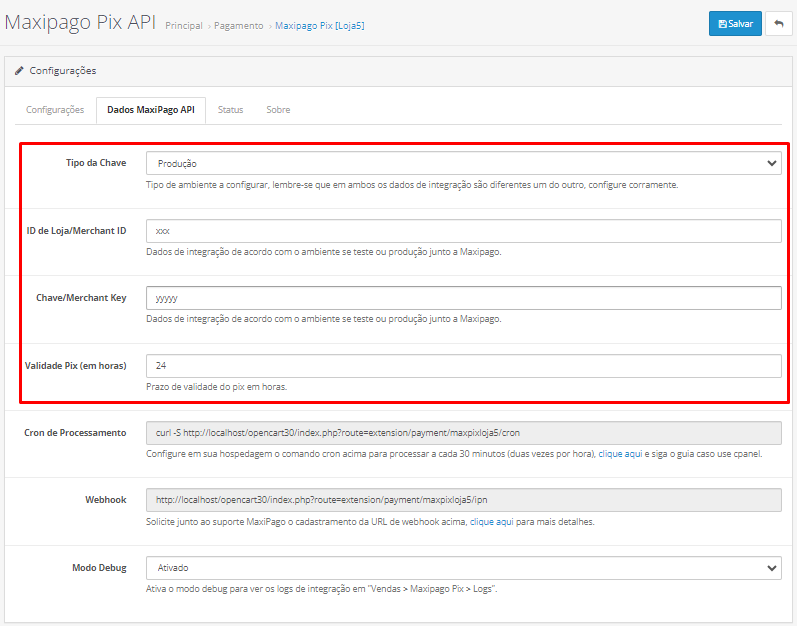
Task: Click the Salvar save button
Action: point(735,23)
